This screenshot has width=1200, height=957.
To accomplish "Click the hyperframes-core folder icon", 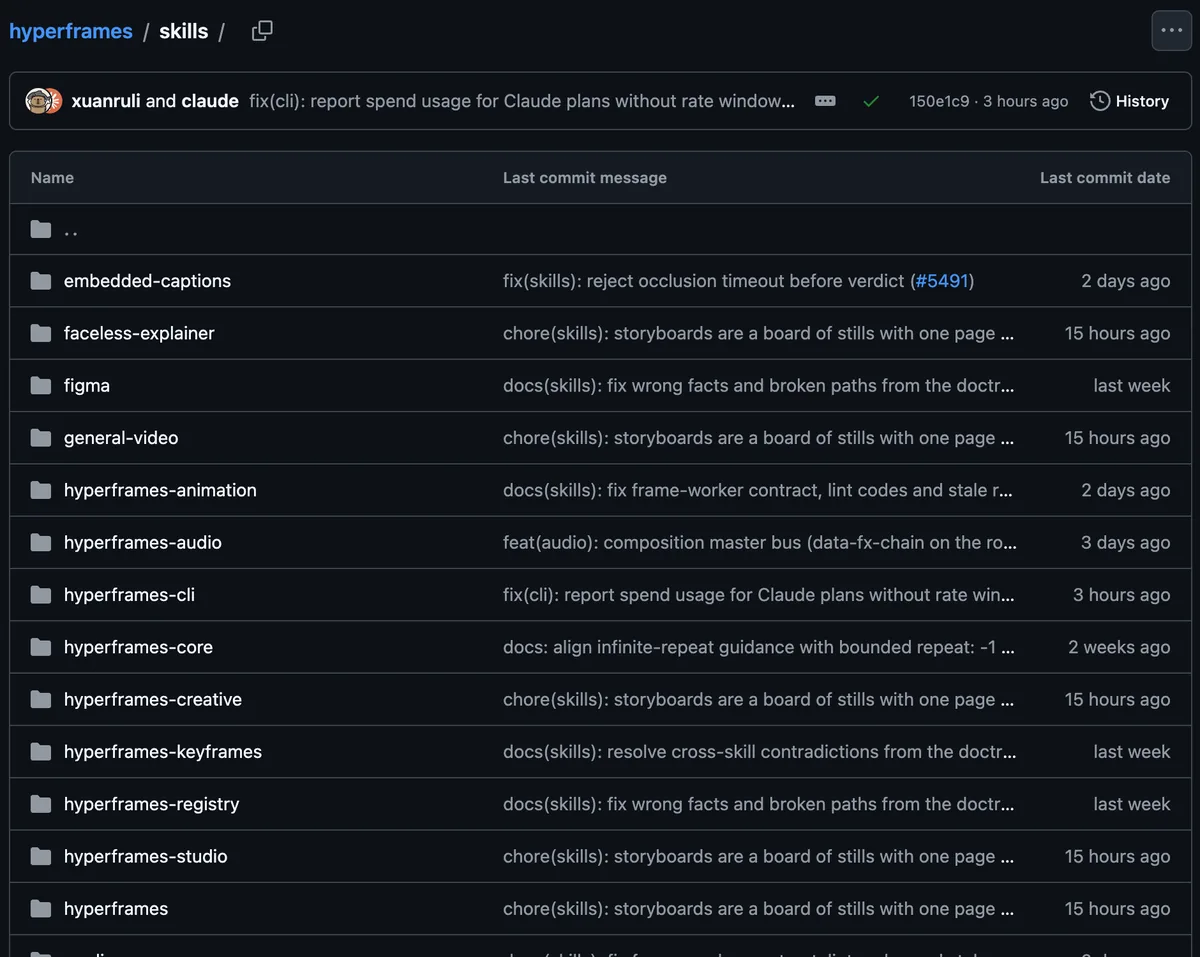I will pyautogui.click(x=41, y=647).
